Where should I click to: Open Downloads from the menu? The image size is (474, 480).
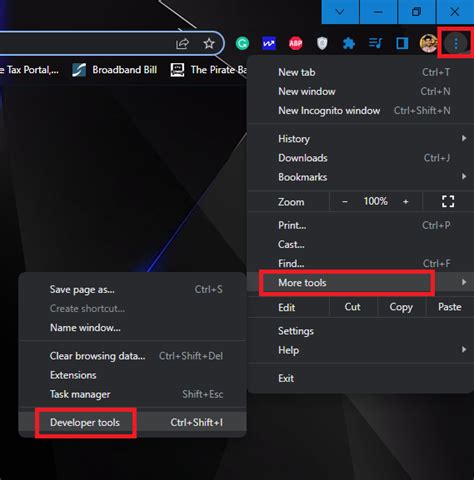point(361,158)
